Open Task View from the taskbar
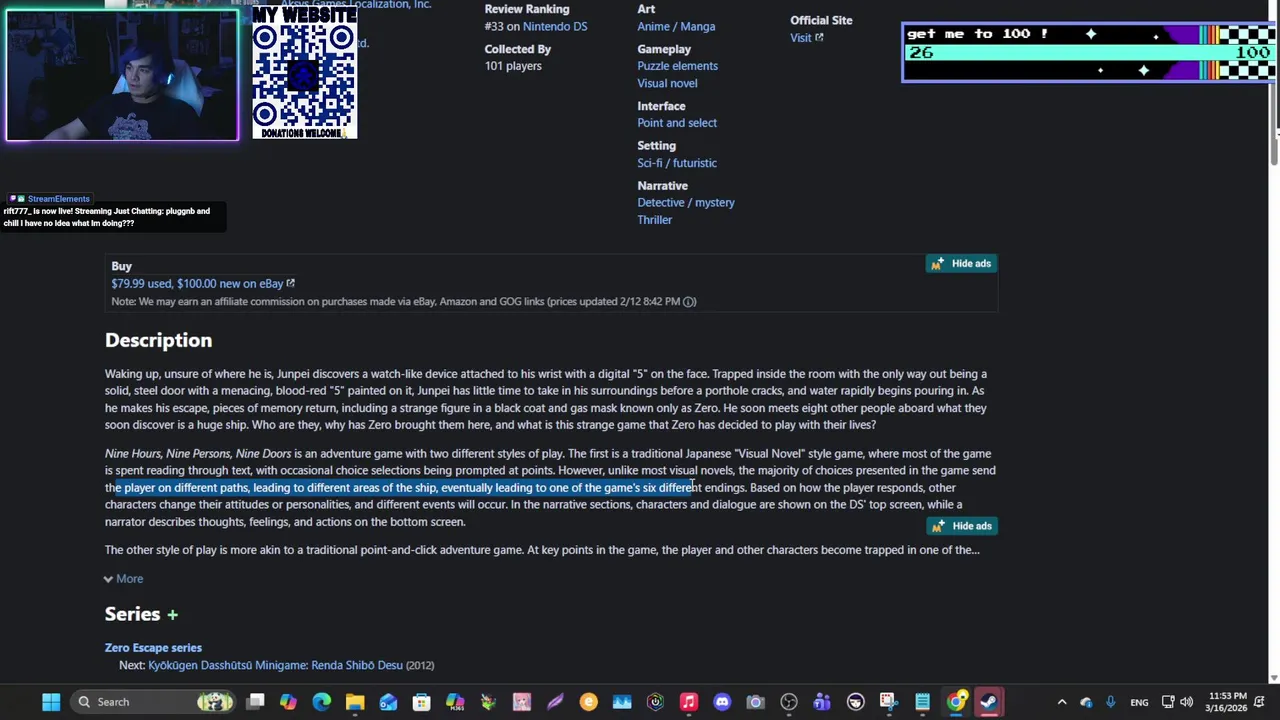This screenshot has width=1280, height=720. [x=256, y=702]
